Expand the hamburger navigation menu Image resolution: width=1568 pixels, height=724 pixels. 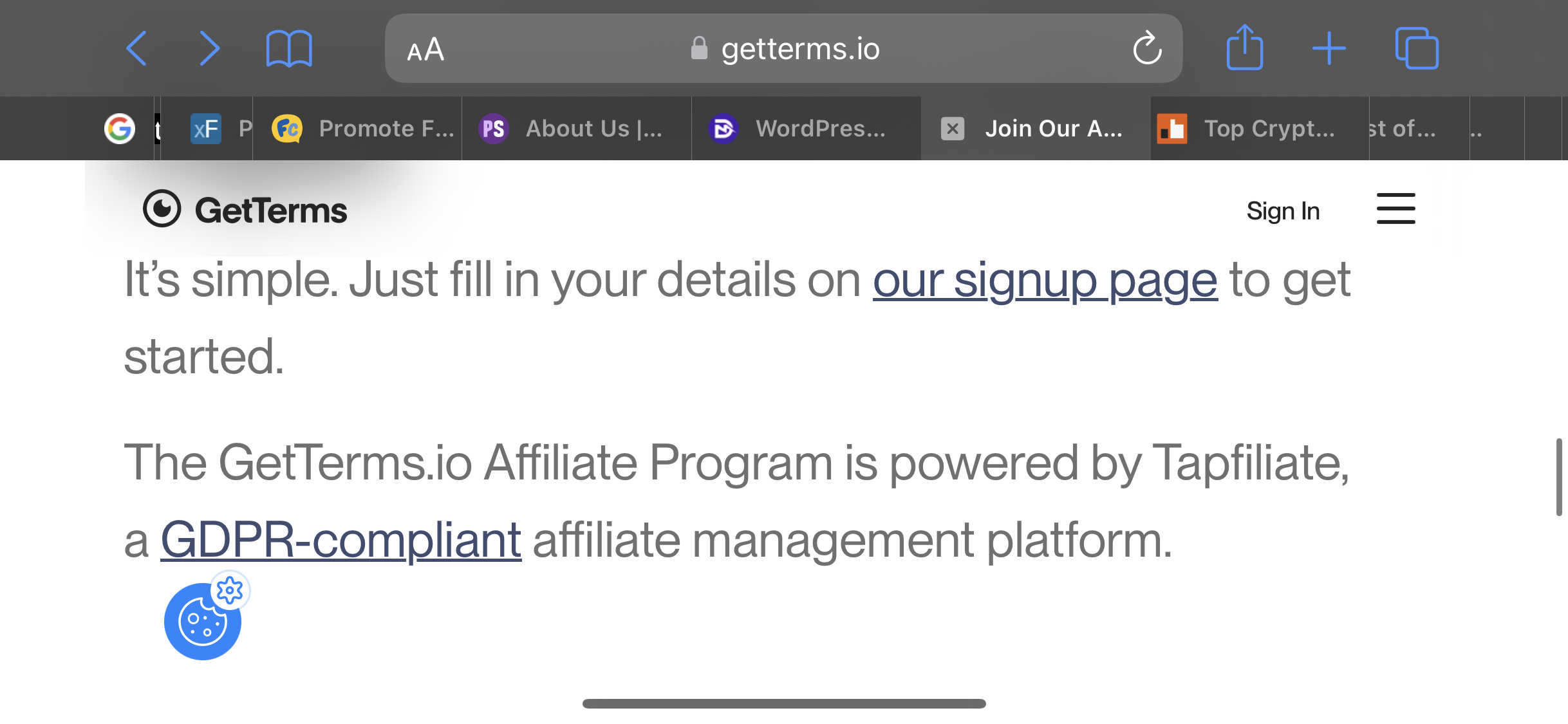point(1395,209)
